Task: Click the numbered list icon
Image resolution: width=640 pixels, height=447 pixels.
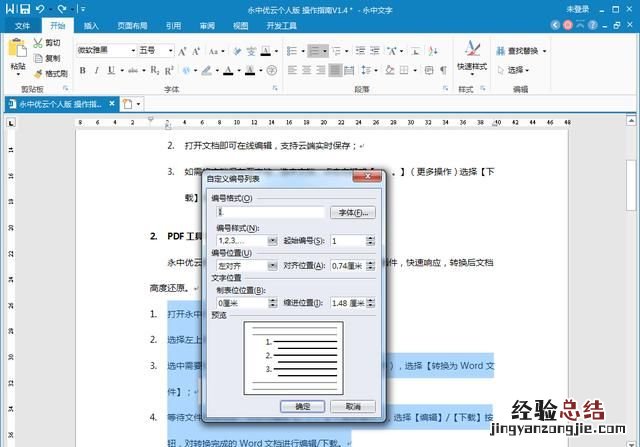Action: coord(314,51)
